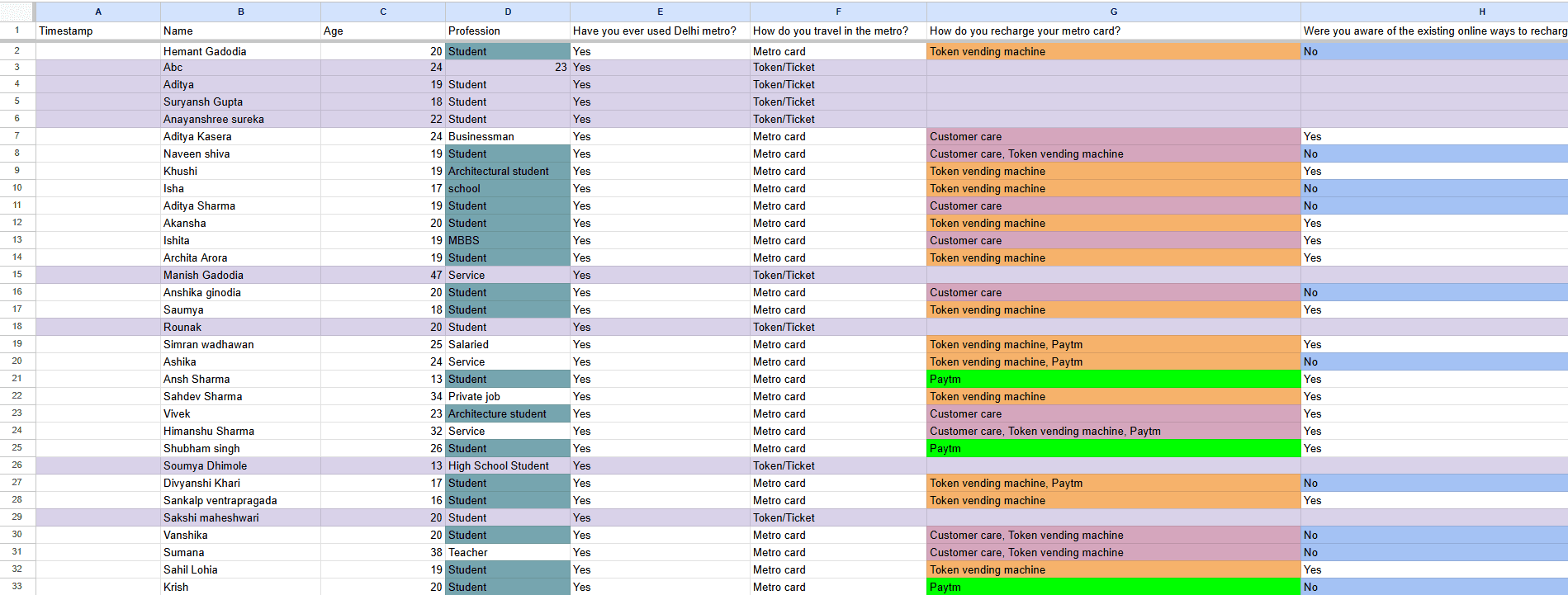Select the Businessman profession cell
Viewport: 1568px width, 595px height.
508,136
